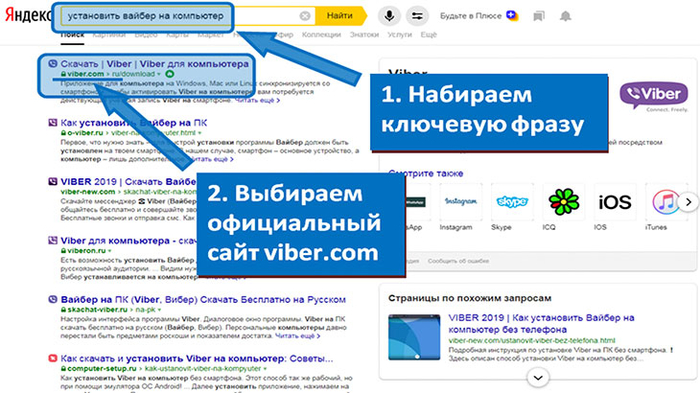Click favicon beside viberon.ru result
700x393 pixels.
coord(53,240)
